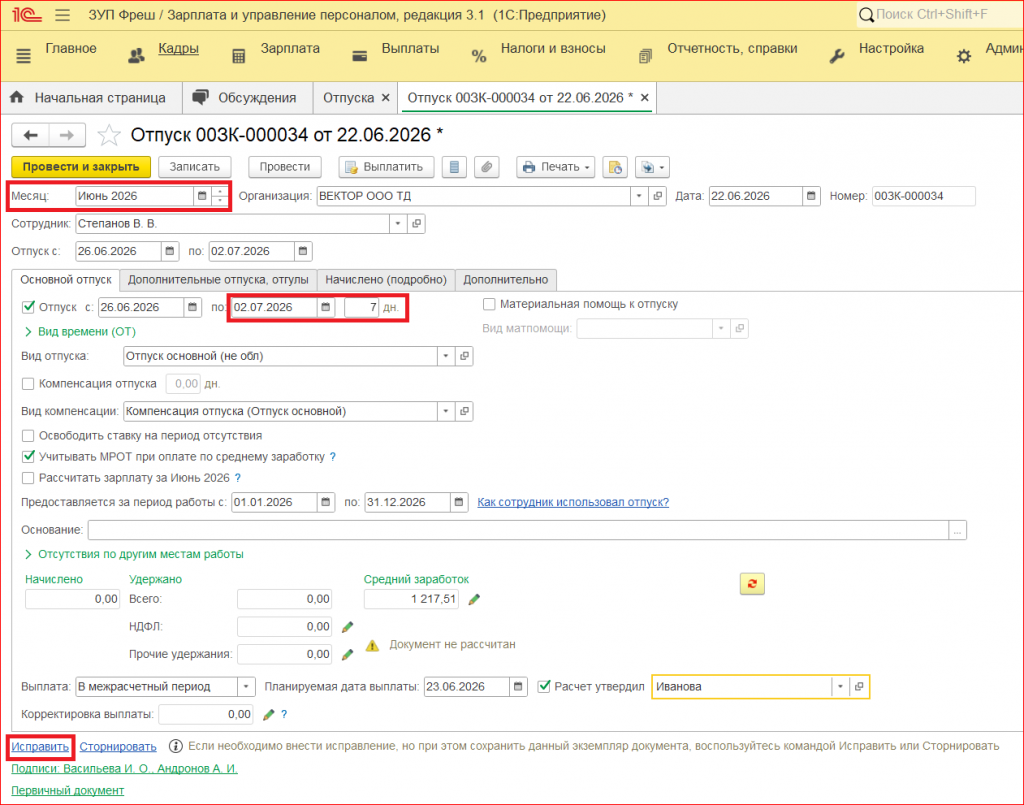Edit НДФЛ with the pencil icon
The width and height of the screenshot is (1024, 805).
point(347,627)
